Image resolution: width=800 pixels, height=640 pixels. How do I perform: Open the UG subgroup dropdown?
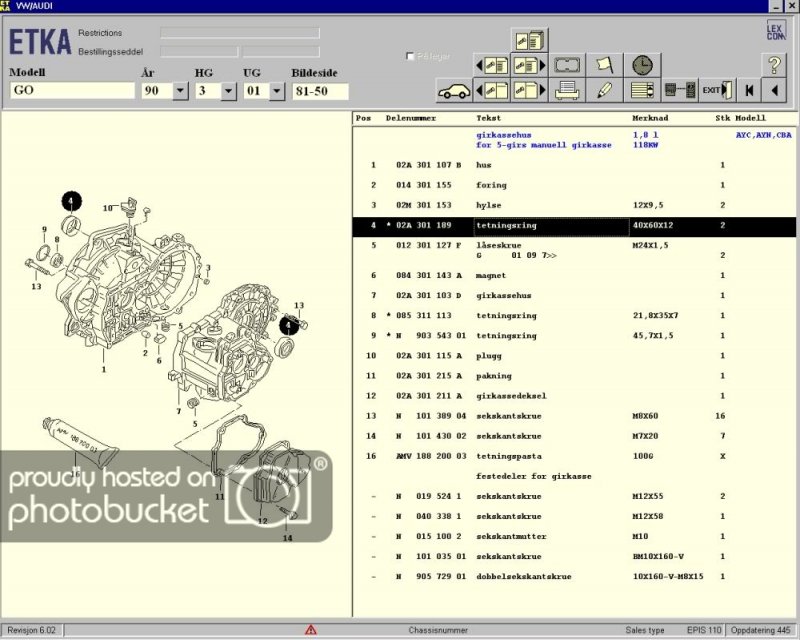point(277,91)
